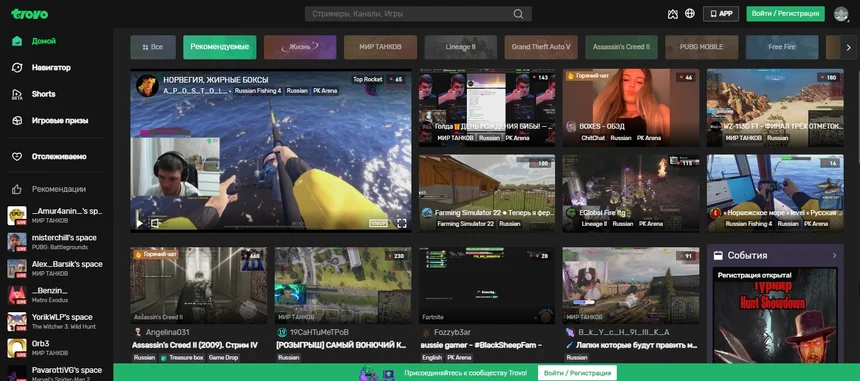Open Alex_Barsik's space avatar
Image resolution: width=860 pixels, height=381 pixels.
[x=17, y=269]
